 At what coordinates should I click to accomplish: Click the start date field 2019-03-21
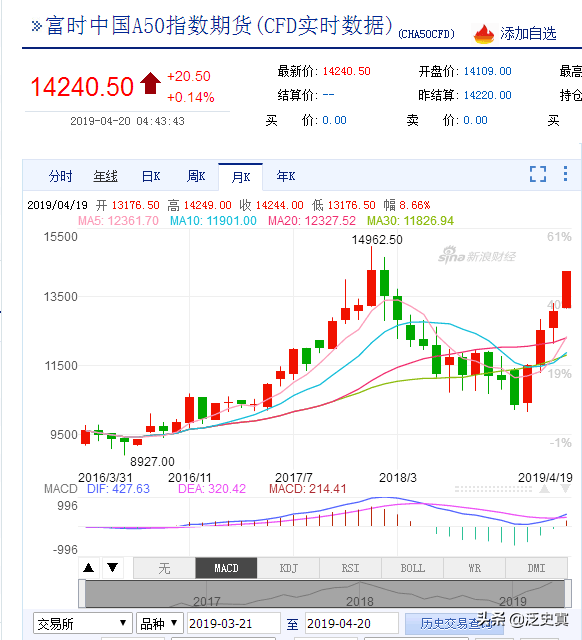coord(233,623)
